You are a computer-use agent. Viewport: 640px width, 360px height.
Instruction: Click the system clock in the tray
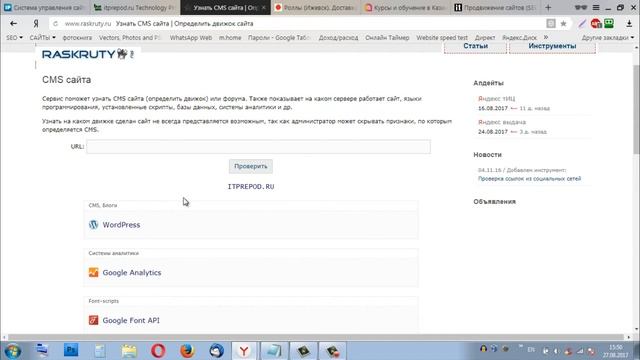616,351
